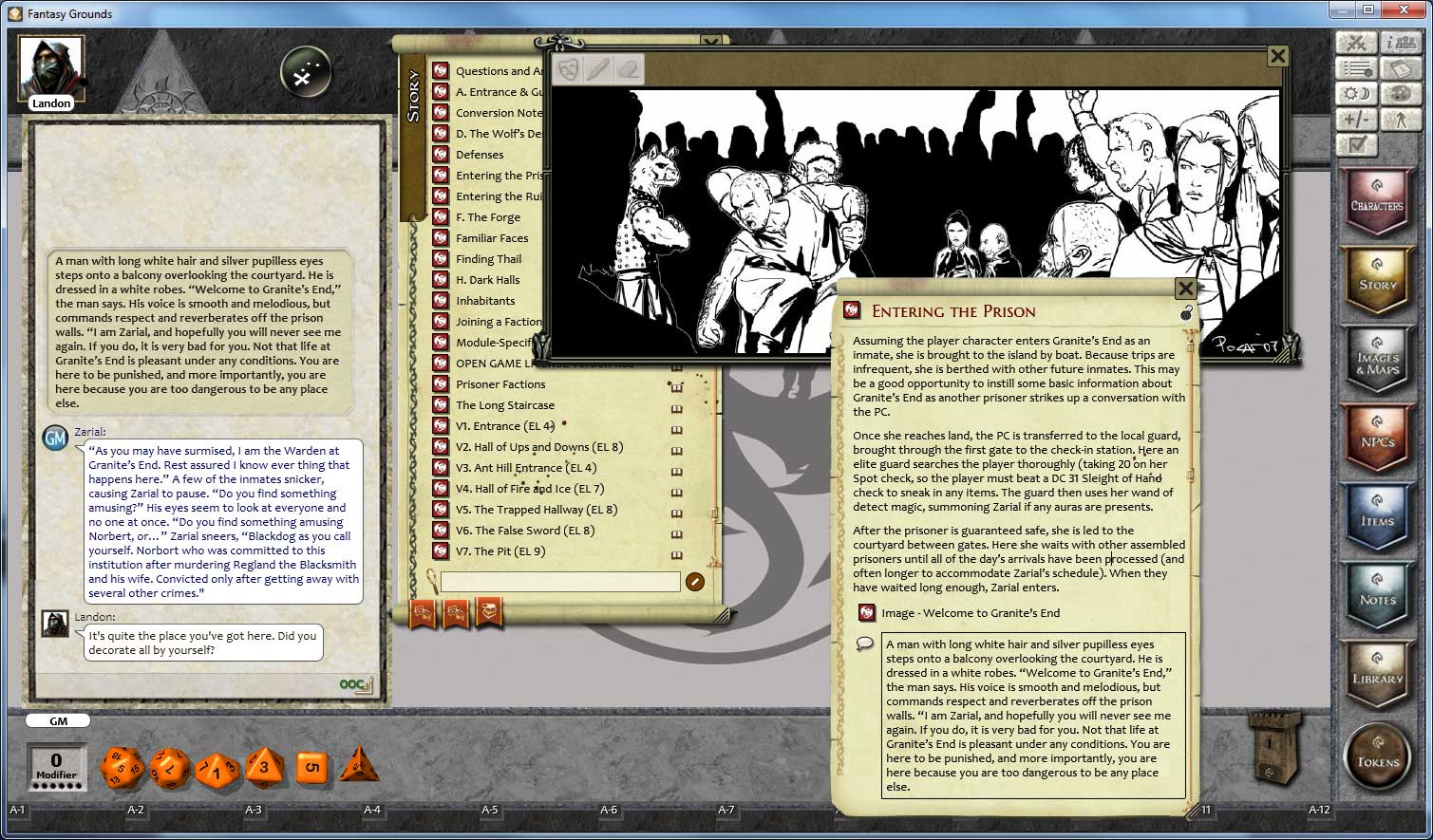Viewport: 1433px width, 840px height.
Task: Open the color palette icon
Action: coord(1402,93)
